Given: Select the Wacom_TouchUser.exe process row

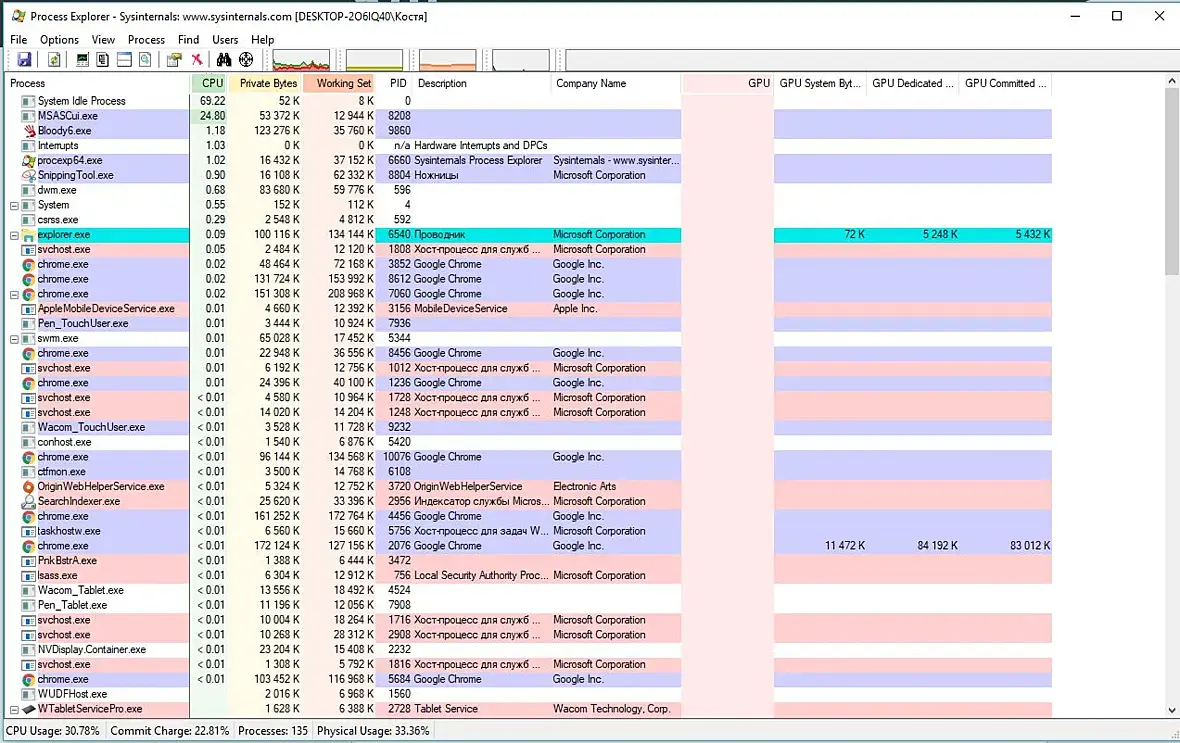Looking at the screenshot, I should tap(529, 428).
